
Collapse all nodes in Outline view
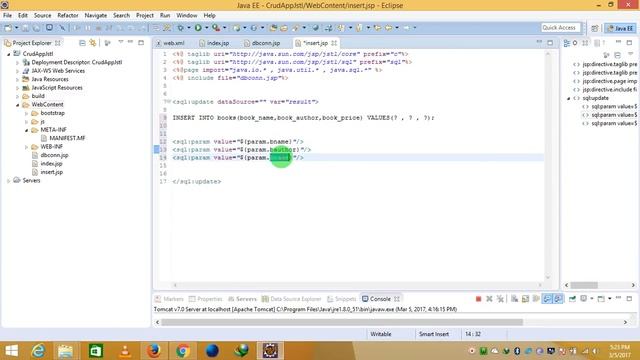coord(617,55)
